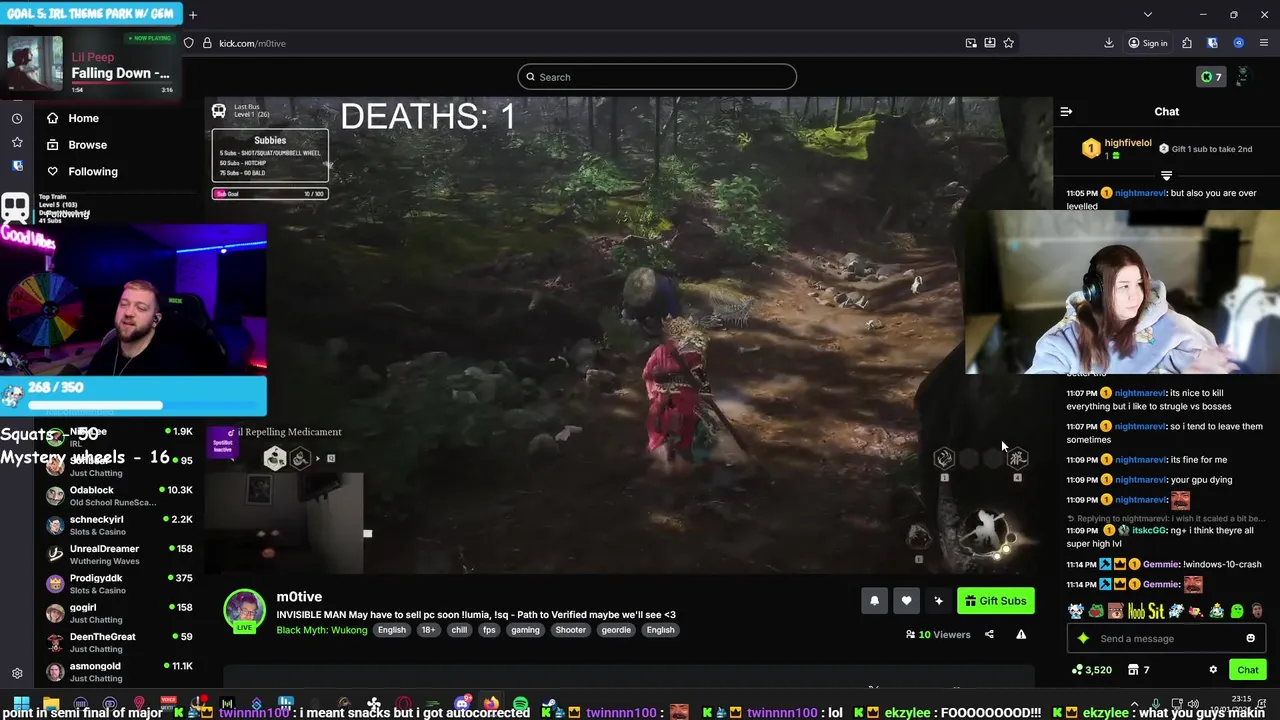1280x720 pixels.
Task: Open a new browser tab with plus
Action: click(x=193, y=14)
